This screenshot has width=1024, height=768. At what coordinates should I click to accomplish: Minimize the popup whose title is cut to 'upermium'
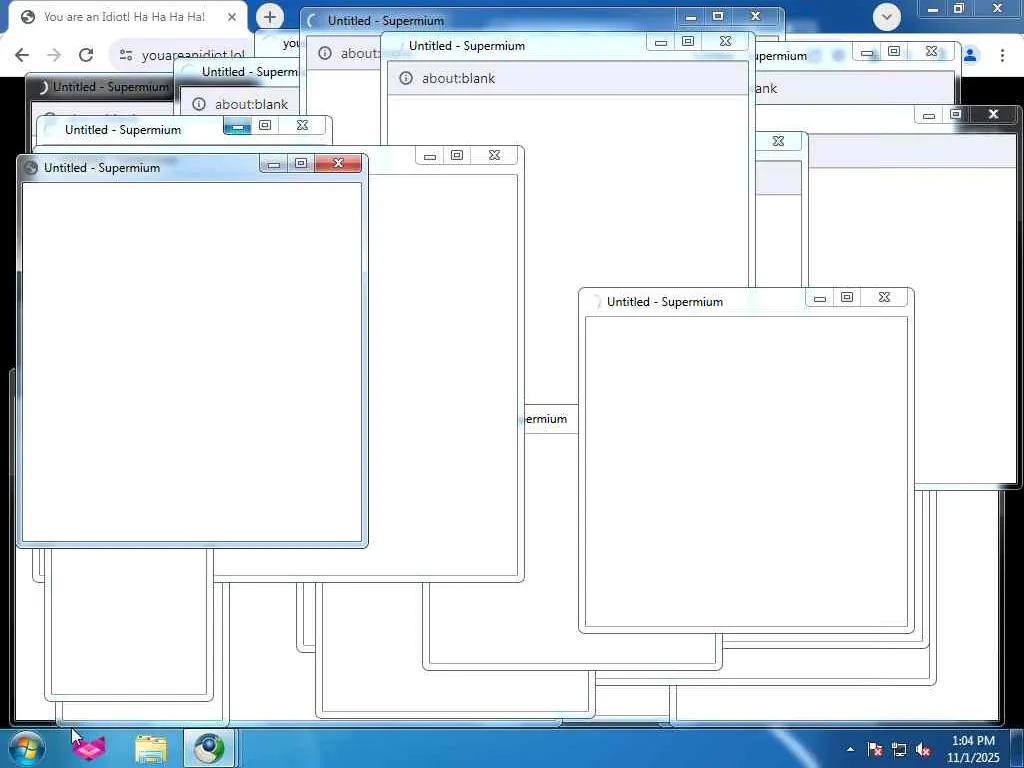click(867, 52)
